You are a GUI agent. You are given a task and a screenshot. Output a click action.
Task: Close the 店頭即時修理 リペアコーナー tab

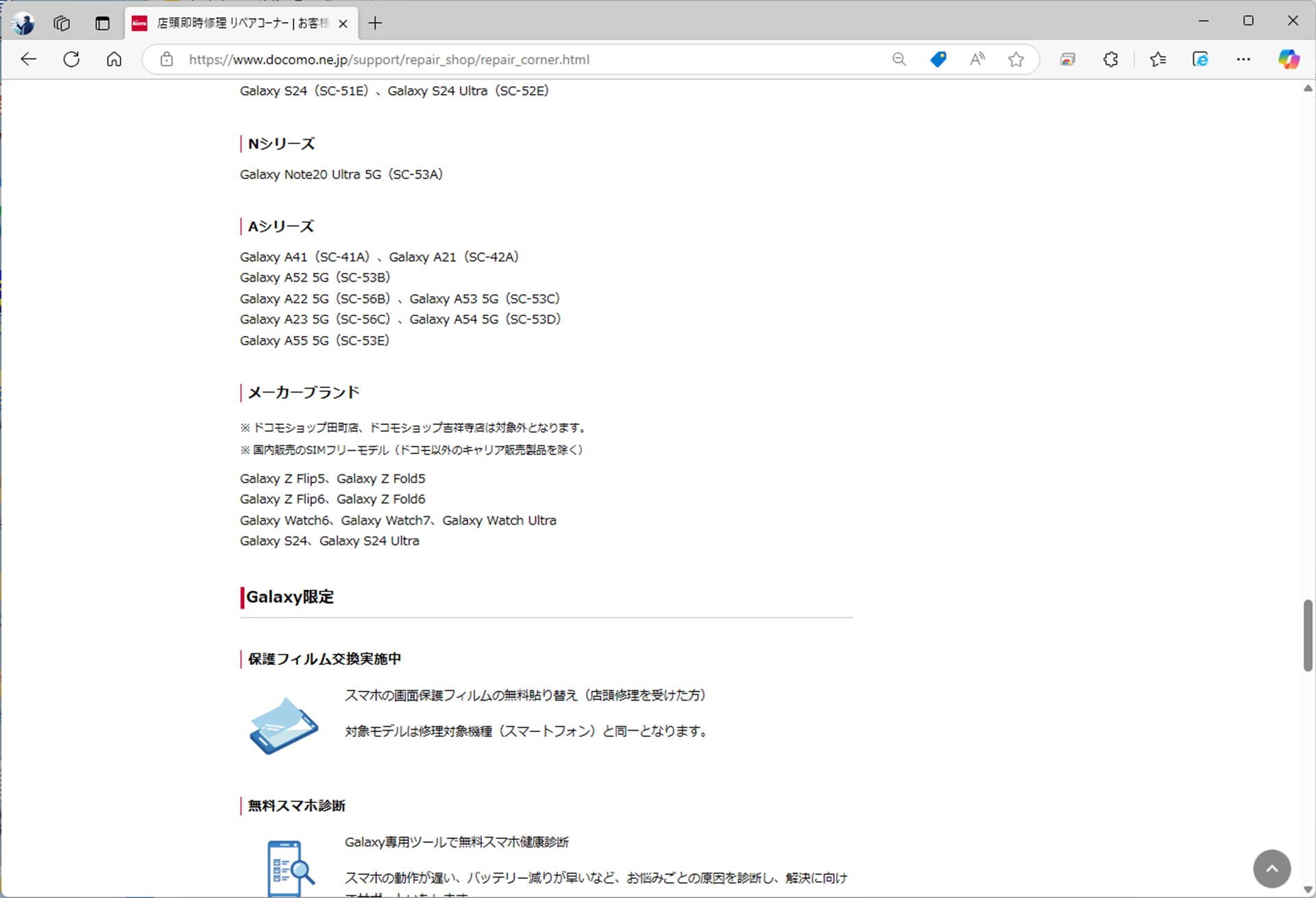tap(343, 23)
